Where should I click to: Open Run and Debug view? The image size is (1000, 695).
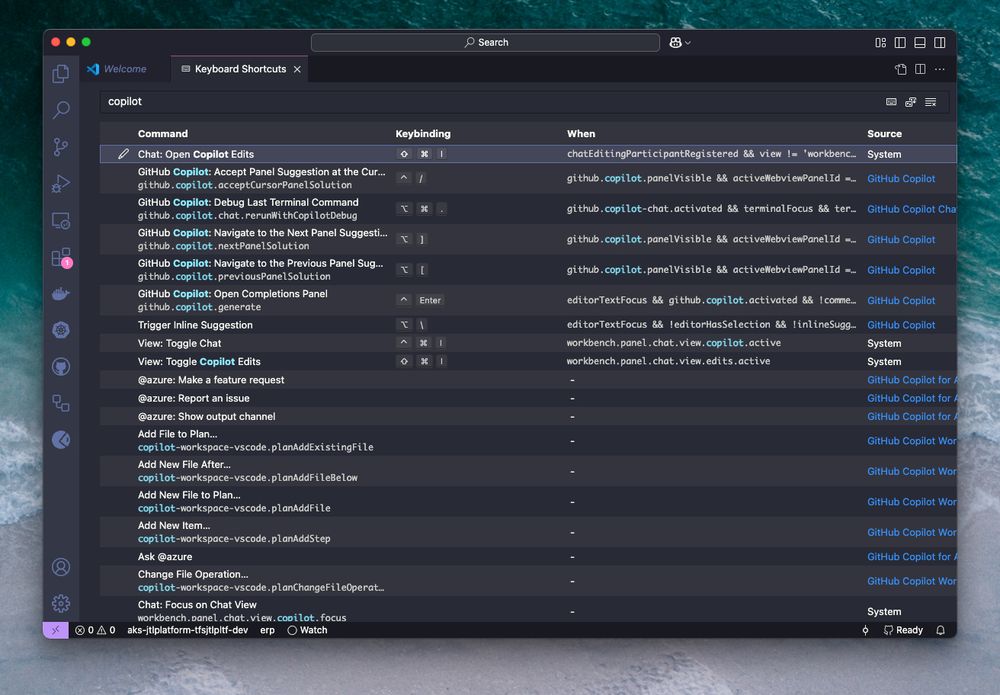point(61,184)
